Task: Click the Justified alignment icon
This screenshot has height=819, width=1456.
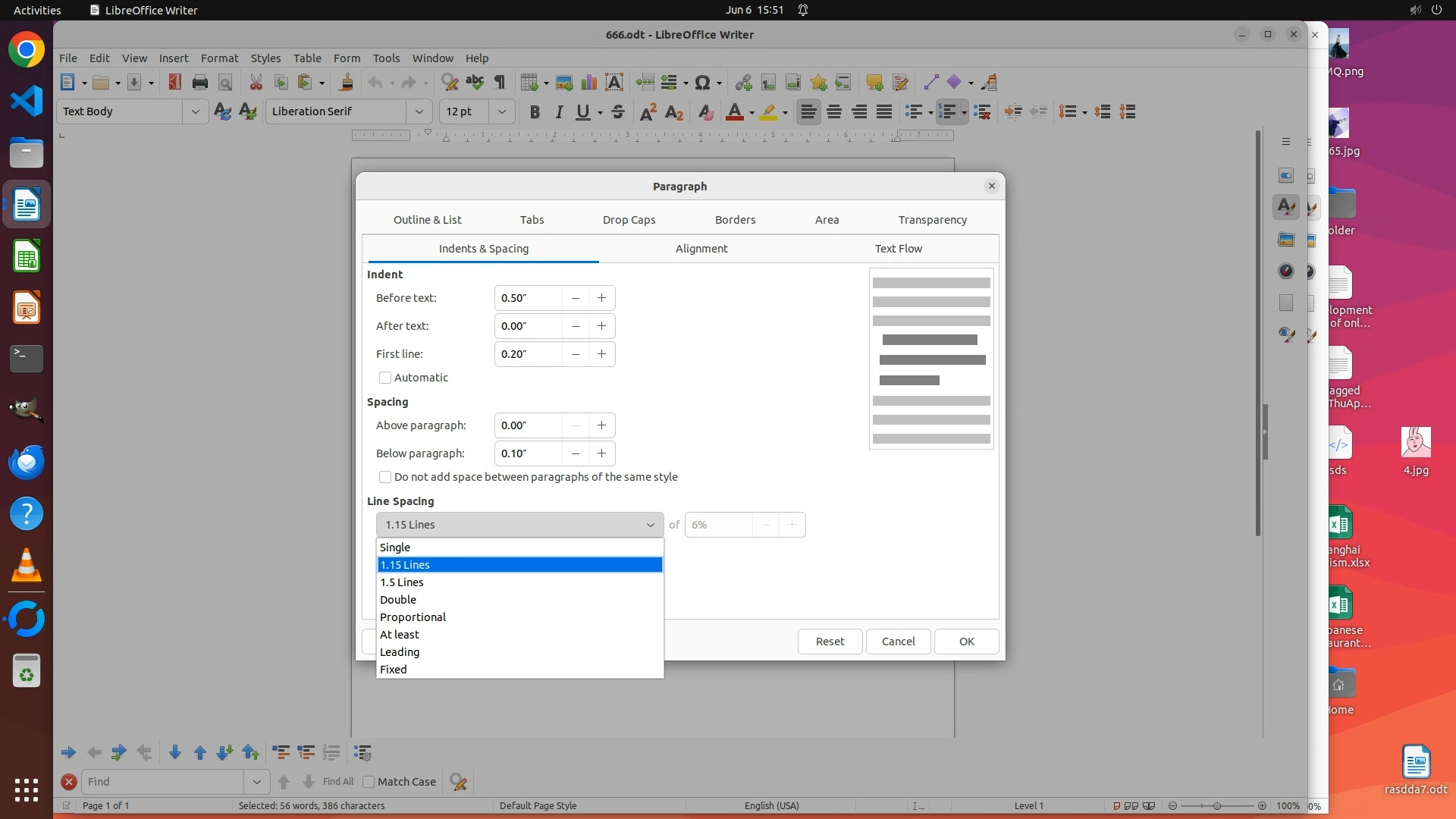Action: [x=884, y=112]
